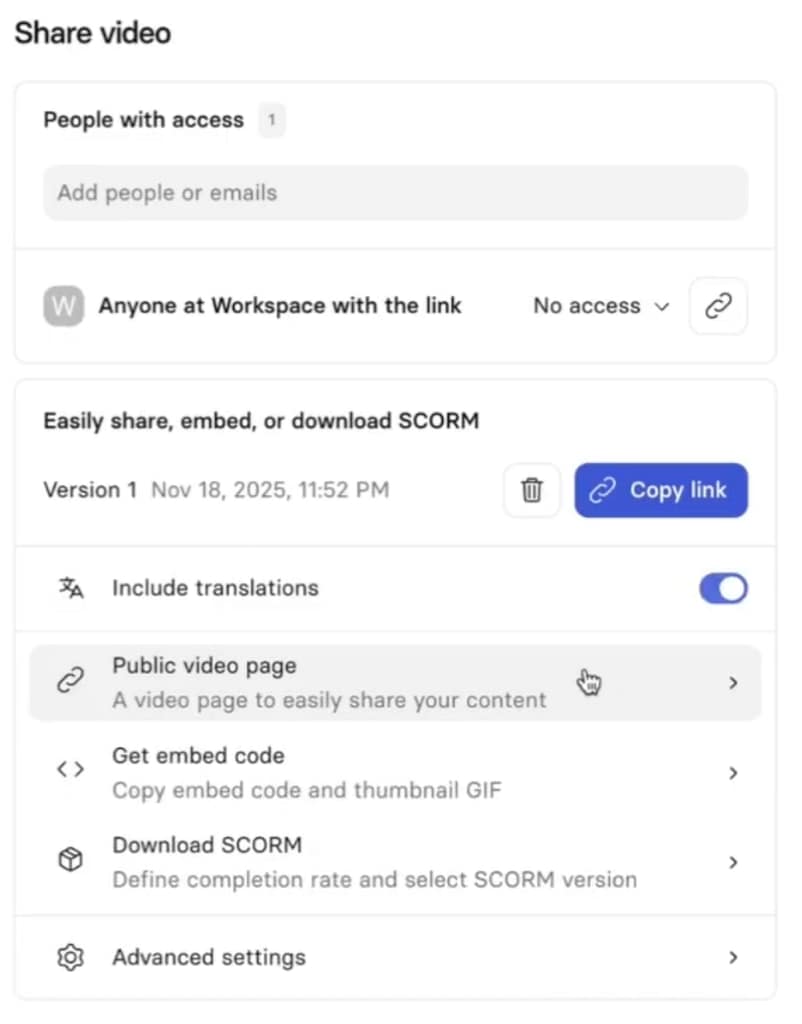Delete Version 1 using the trash icon
The height and width of the screenshot is (1024, 802).
pos(532,490)
